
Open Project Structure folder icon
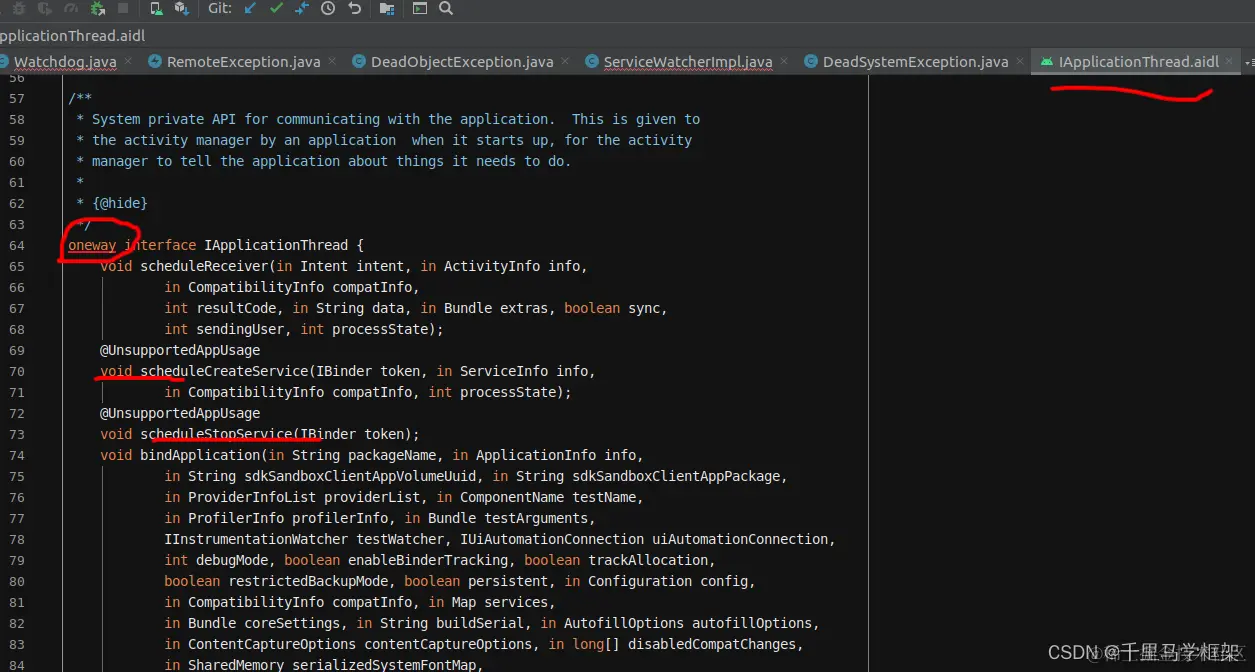coord(387,8)
